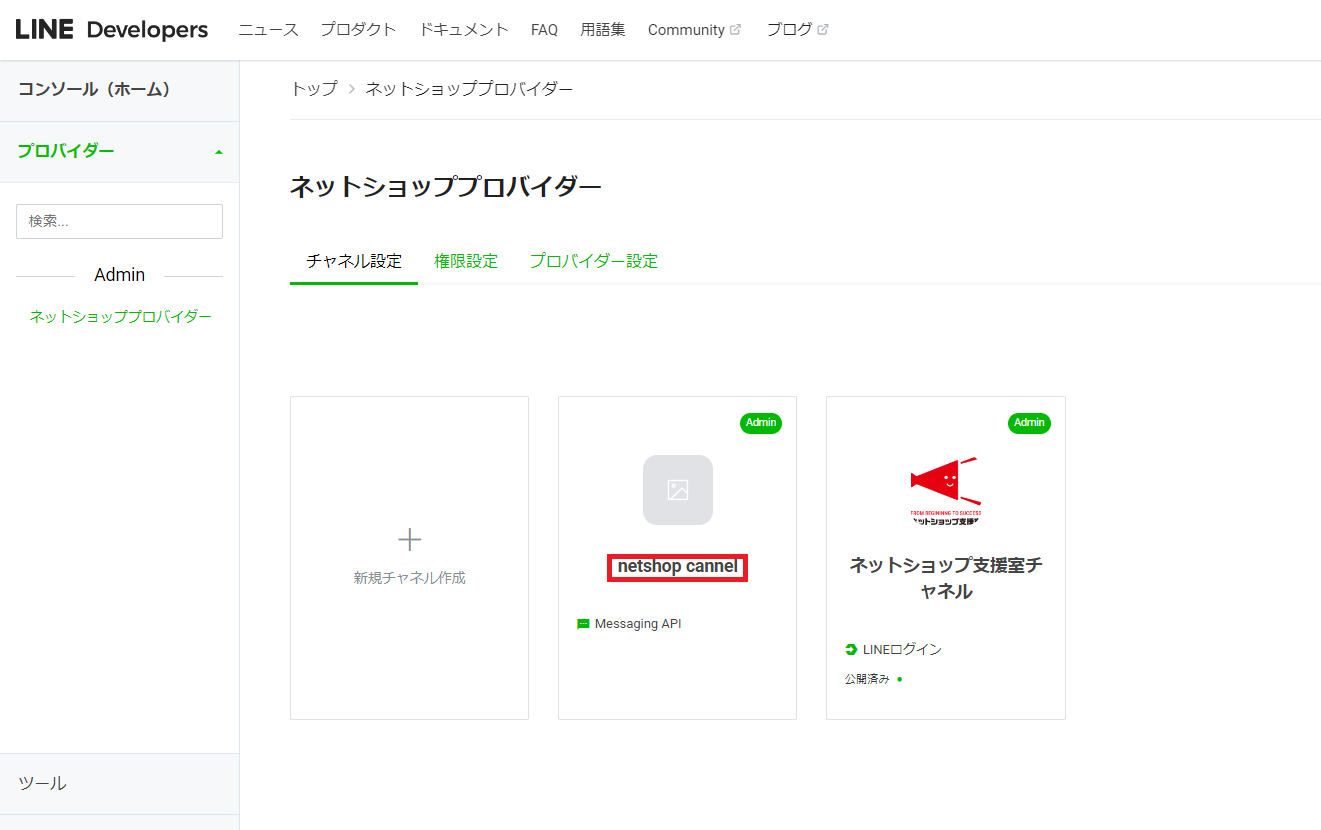Click the LINE Developers logo
The image size is (1321, 830).
tap(112, 30)
